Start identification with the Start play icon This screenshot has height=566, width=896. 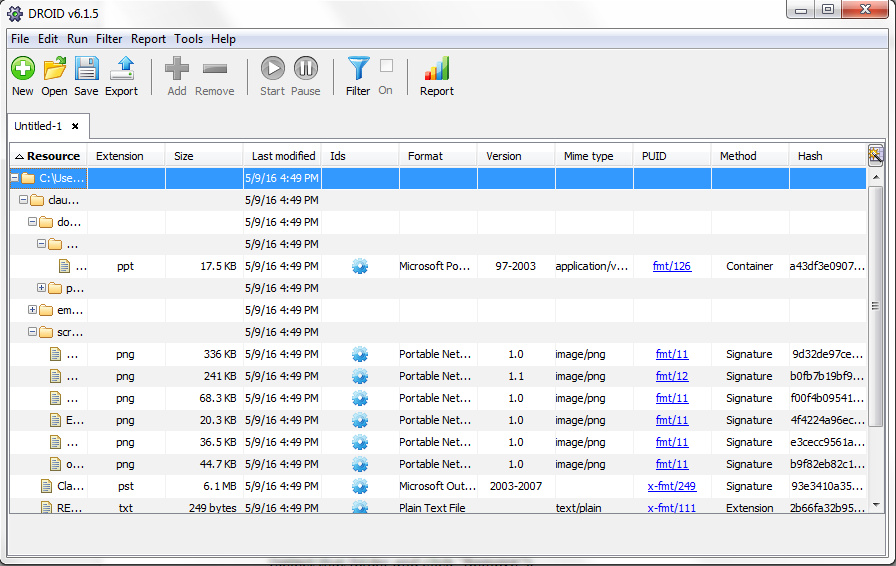pos(273,68)
